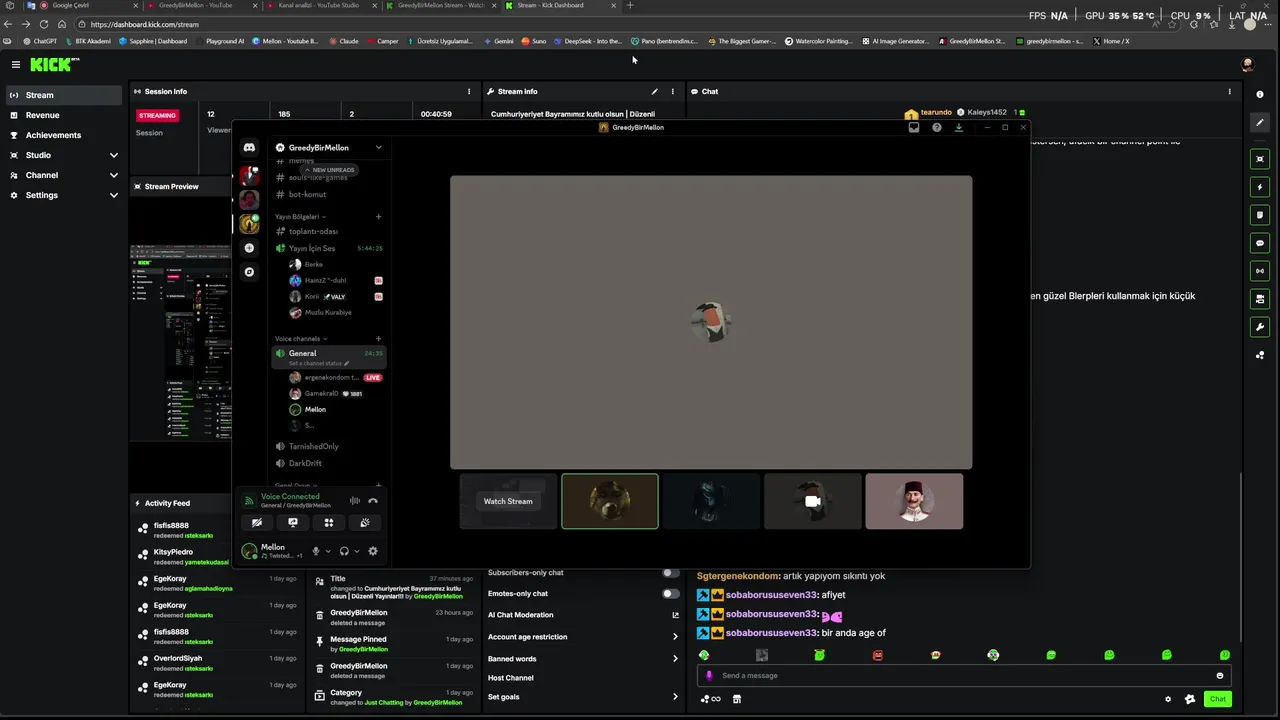Open bot-komut text channel

tap(308, 194)
